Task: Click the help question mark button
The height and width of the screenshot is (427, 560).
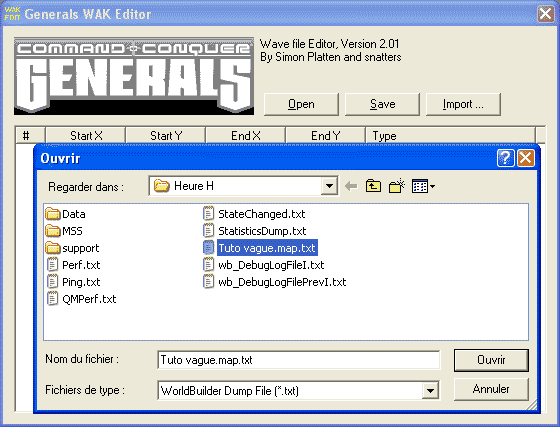Action: (505, 158)
